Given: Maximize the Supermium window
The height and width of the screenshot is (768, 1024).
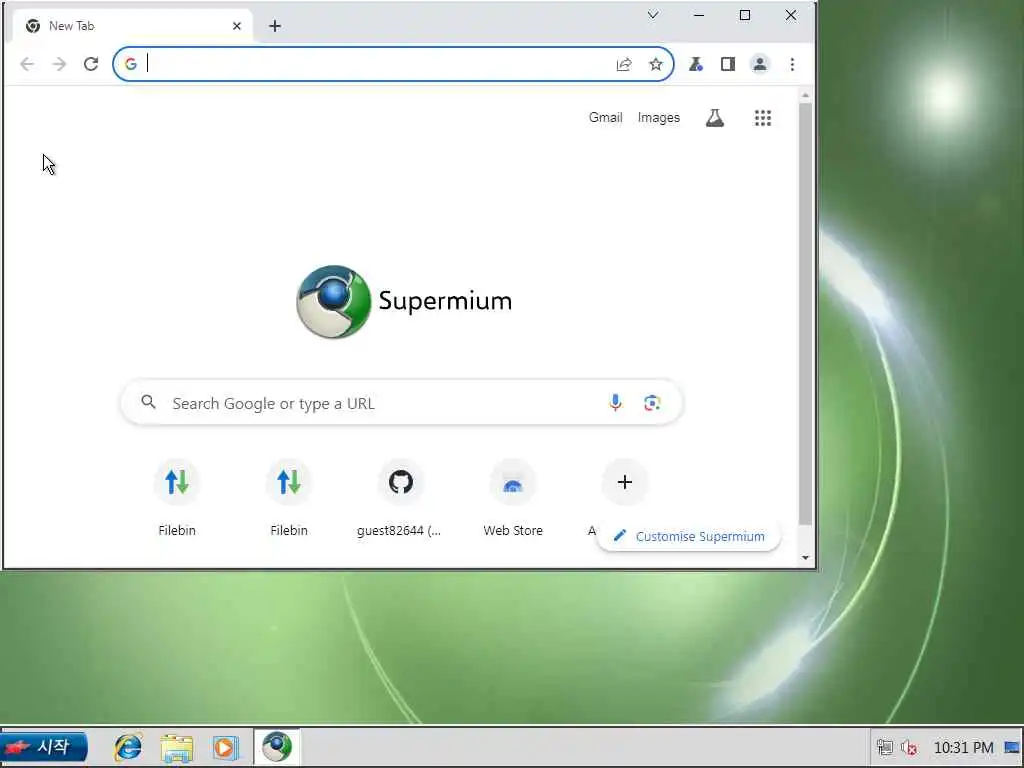Looking at the screenshot, I should coord(744,15).
